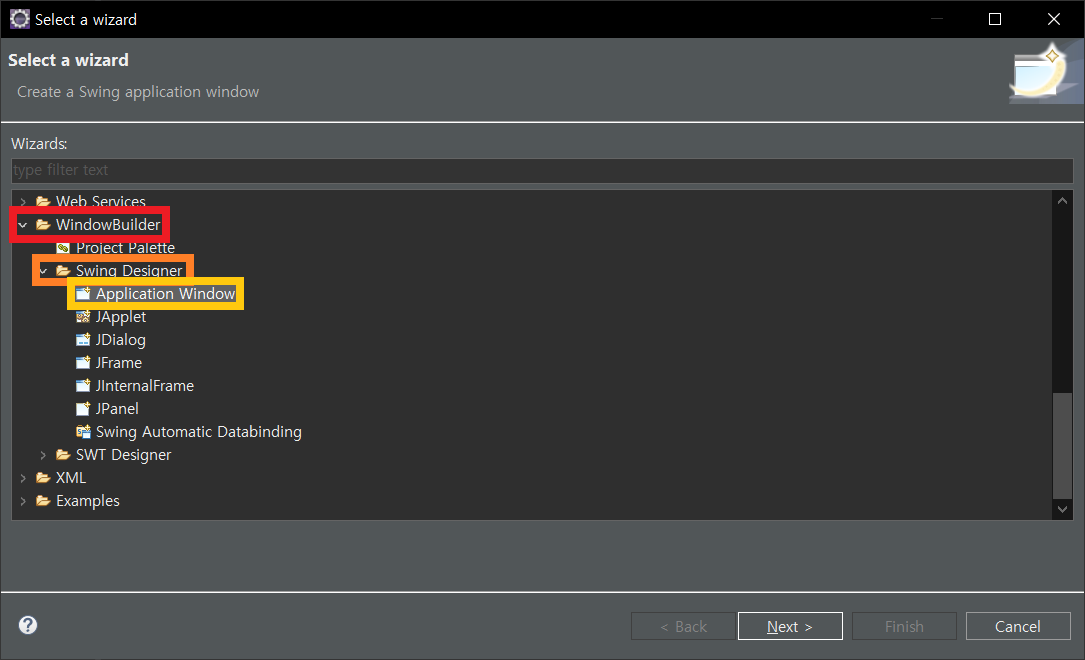Click the disabled Back button

click(x=683, y=626)
